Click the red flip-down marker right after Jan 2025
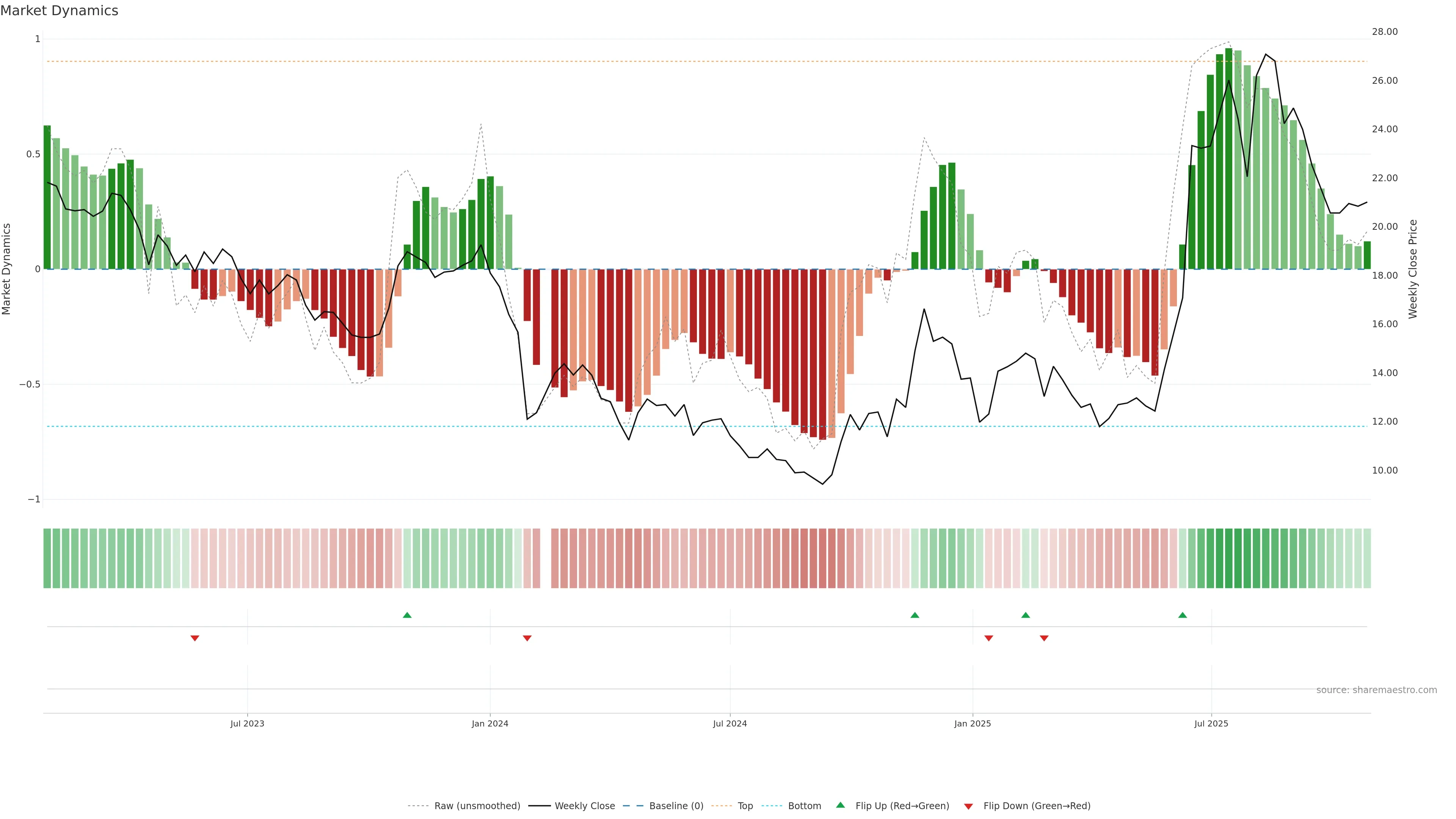Screen dimensions: 1456x819 point(988,638)
